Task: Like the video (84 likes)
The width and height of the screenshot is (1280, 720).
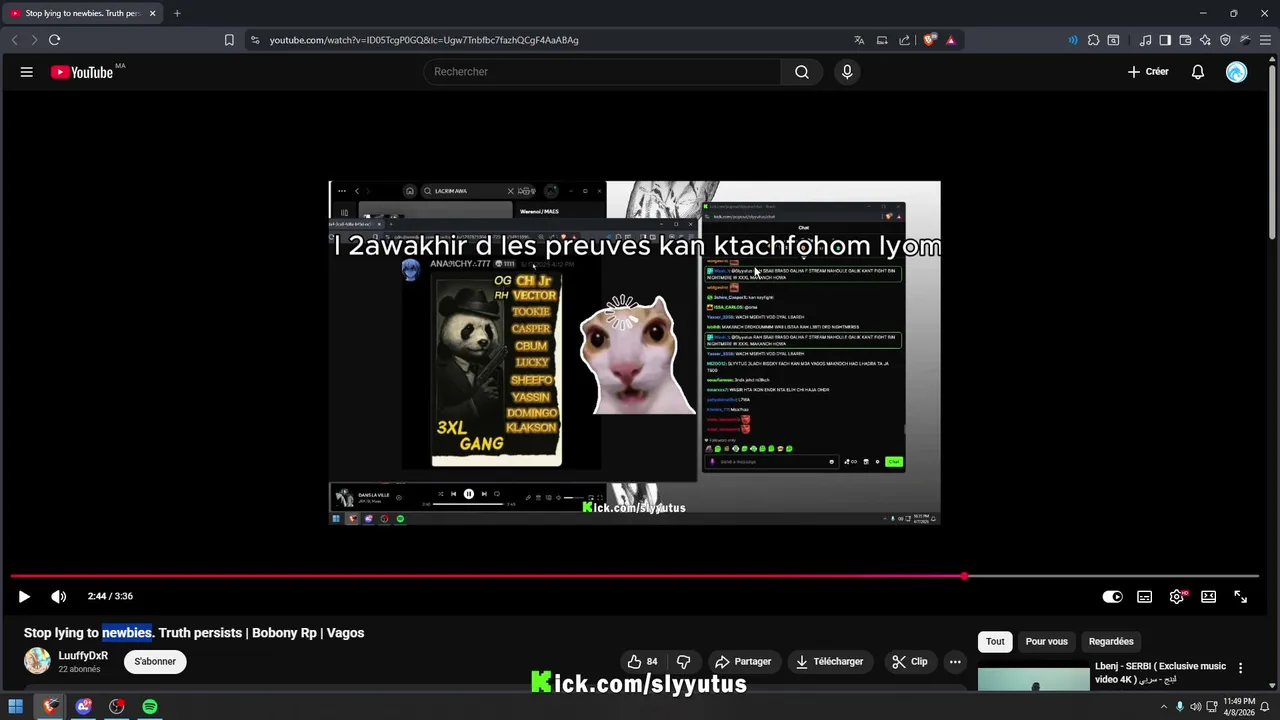Action: pos(643,662)
